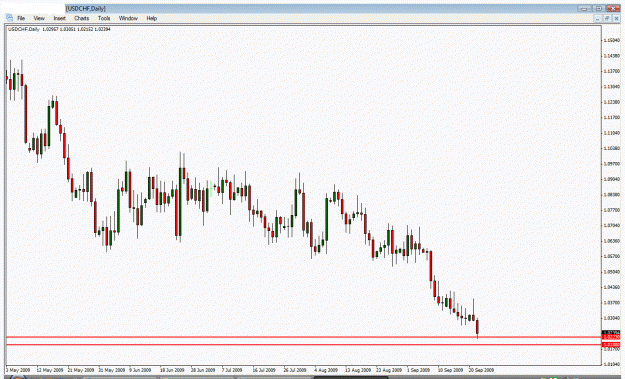Click the '23 Aug 2009' date label
The image size is (625, 379).
point(389,370)
